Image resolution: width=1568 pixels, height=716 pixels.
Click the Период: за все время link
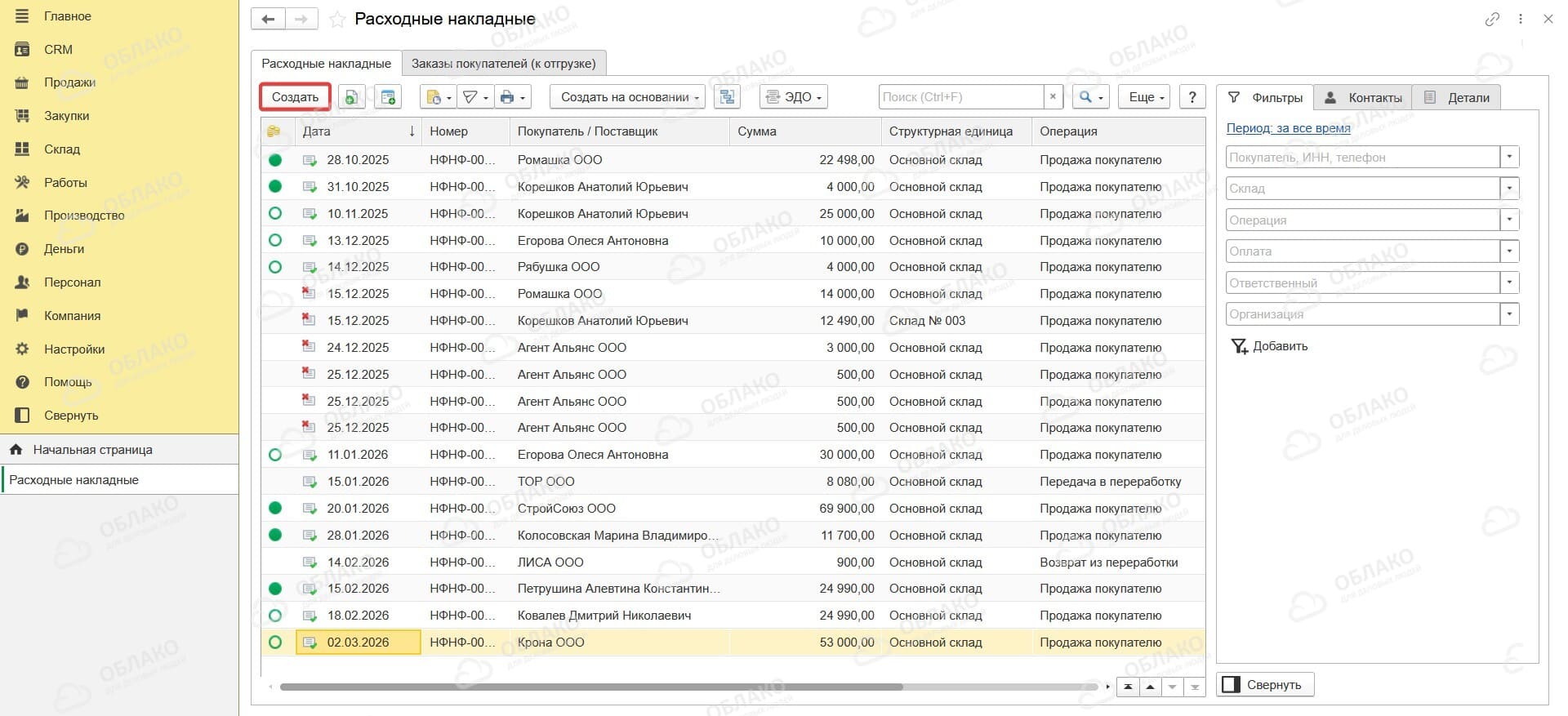pyautogui.click(x=1288, y=128)
